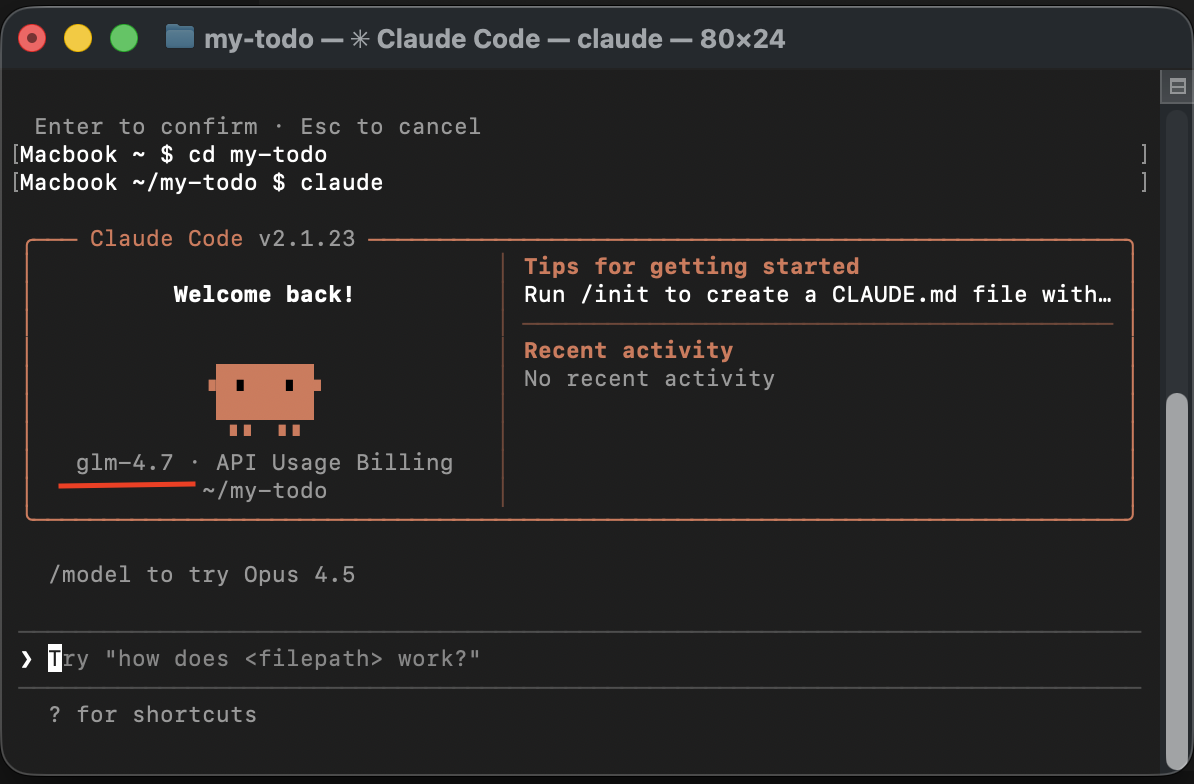Minimize the window using the yellow button

(78, 39)
